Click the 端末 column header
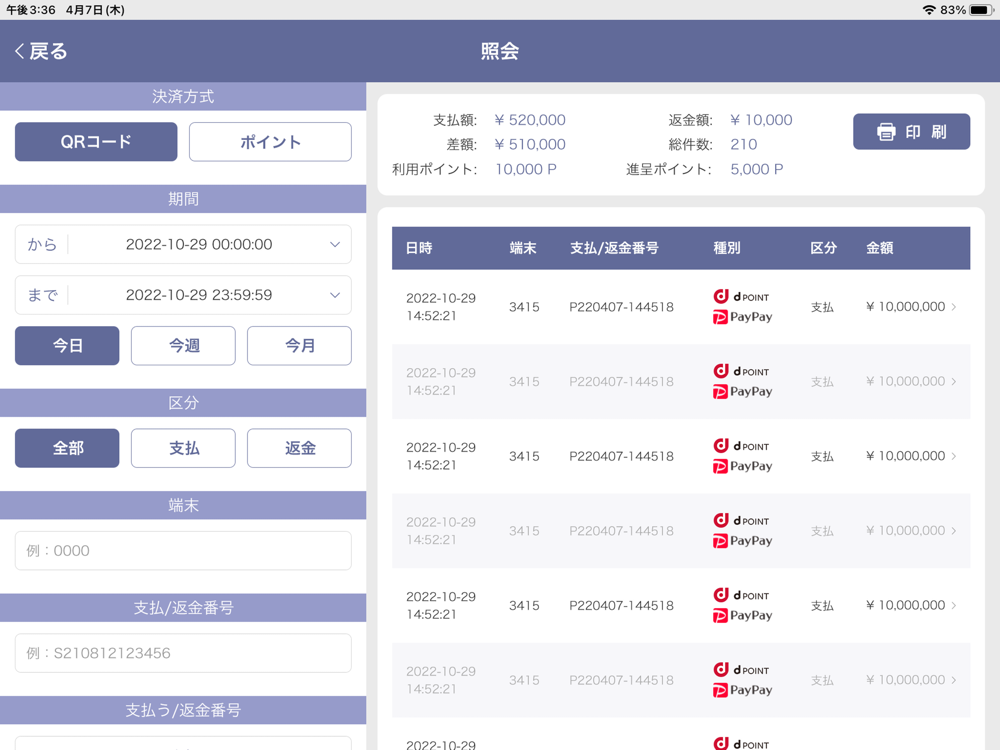Viewport: 1000px width, 750px height. 523,248
